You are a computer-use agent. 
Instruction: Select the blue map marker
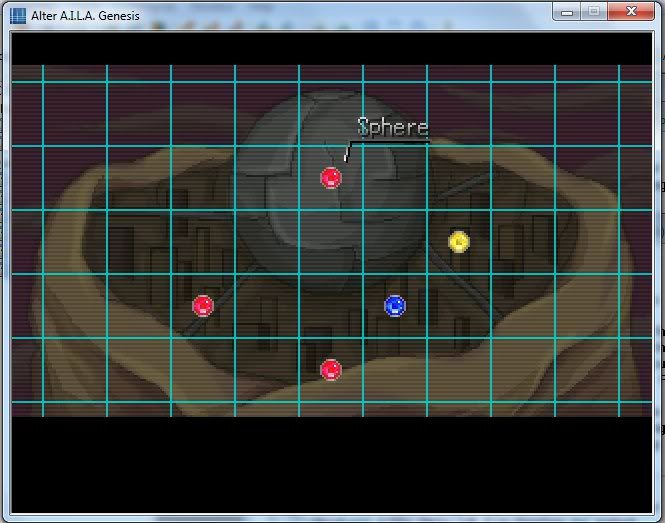pos(395,306)
